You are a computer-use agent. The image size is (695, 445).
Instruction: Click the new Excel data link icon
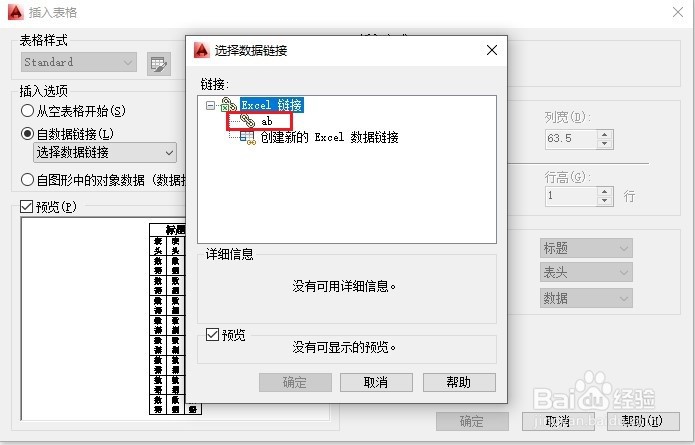coord(248,137)
